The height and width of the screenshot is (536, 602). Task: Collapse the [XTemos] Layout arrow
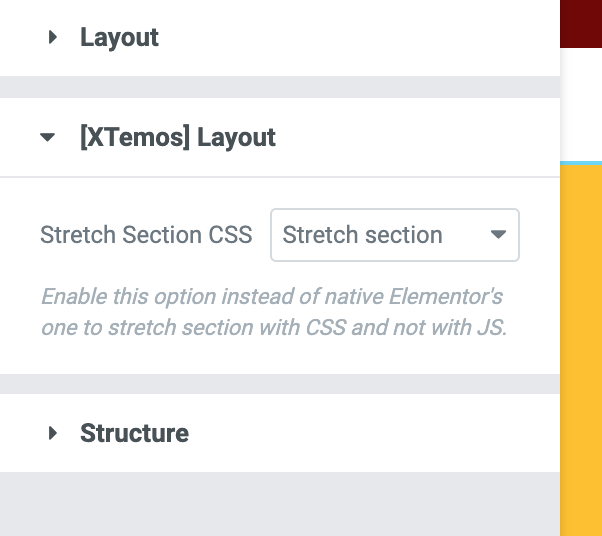[x=48, y=138]
